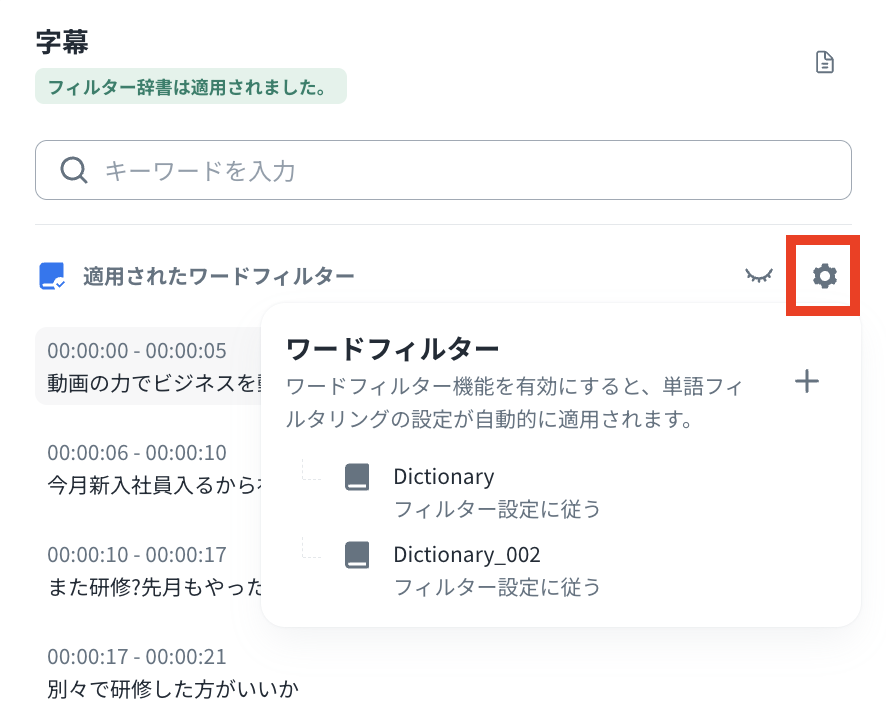The height and width of the screenshot is (706, 886).
Task: Open フィルター設定に従う option under Dictionary_002
Action: coord(497,586)
